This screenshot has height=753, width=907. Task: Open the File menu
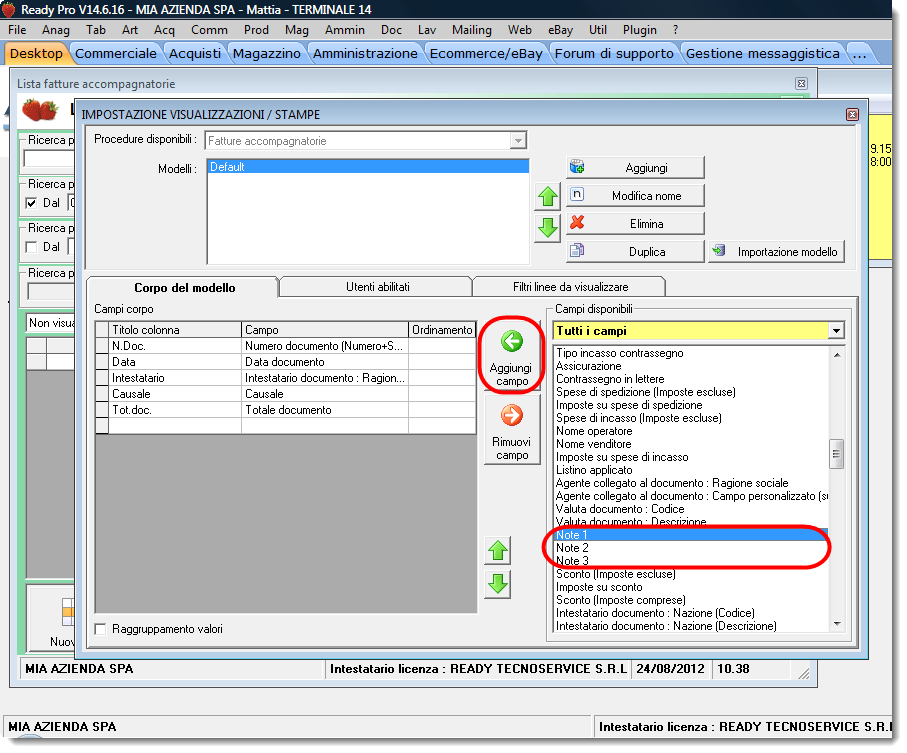[17, 30]
